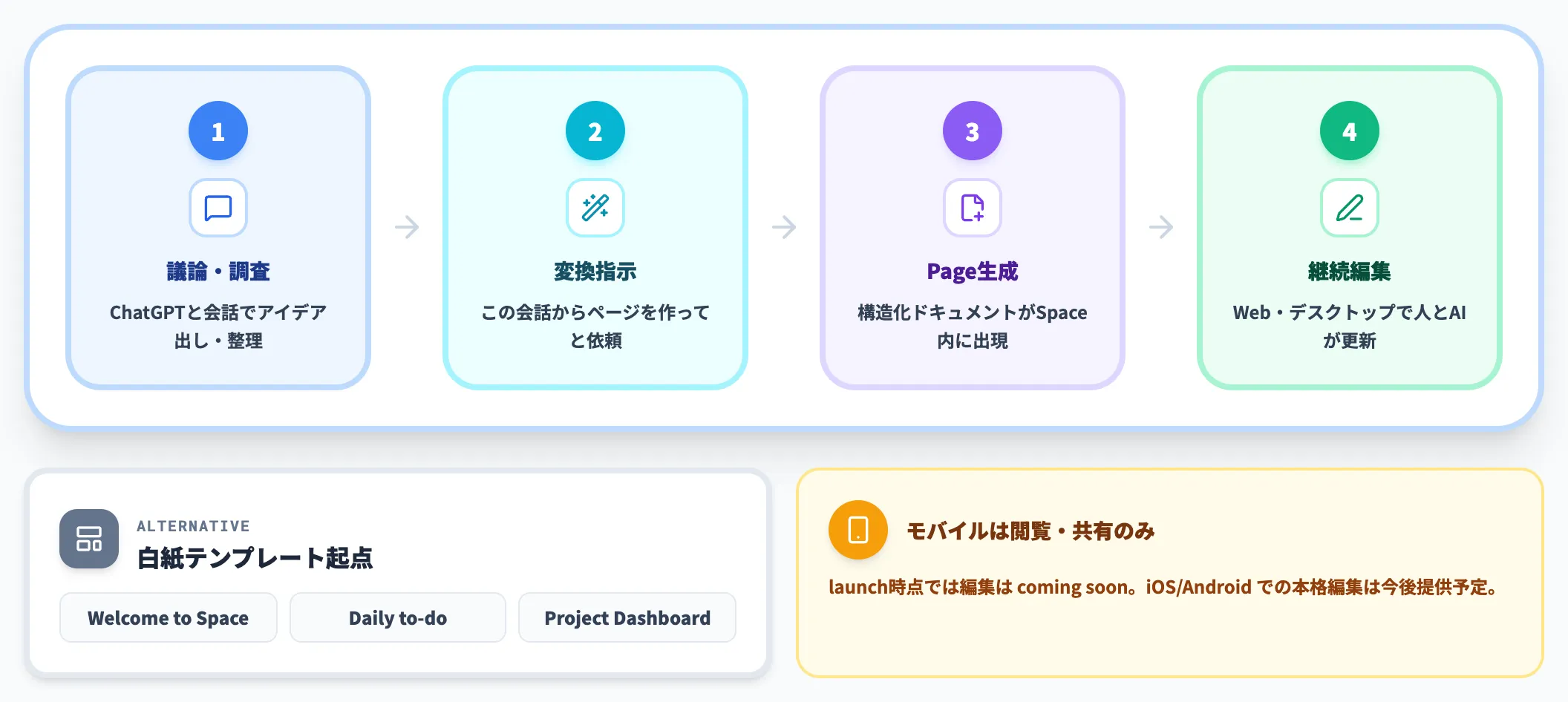Select the Daily to-do template
The height and width of the screenshot is (702, 1568).
398,617
